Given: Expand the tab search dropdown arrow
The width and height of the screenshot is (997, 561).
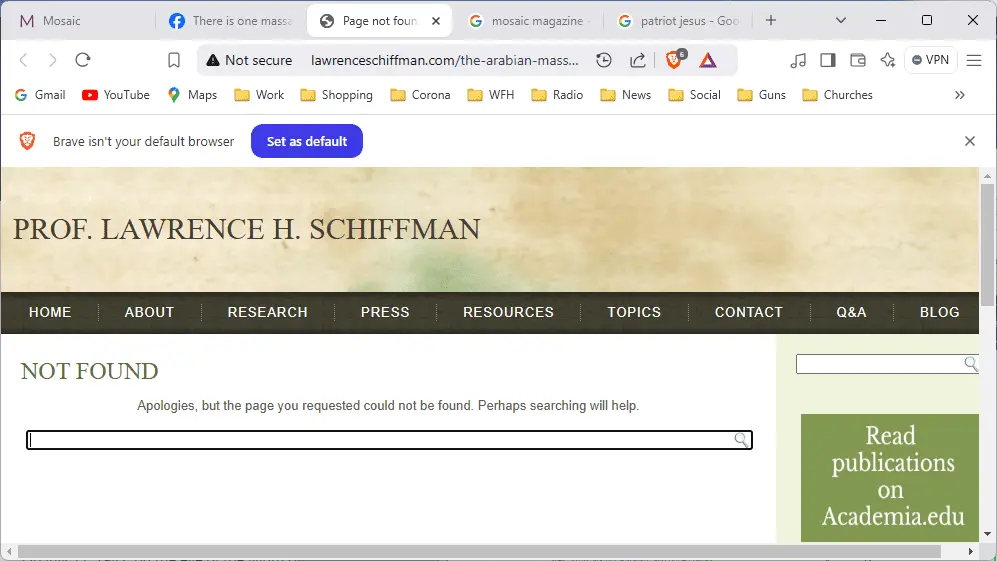Looking at the screenshot, I should [841, 20].
